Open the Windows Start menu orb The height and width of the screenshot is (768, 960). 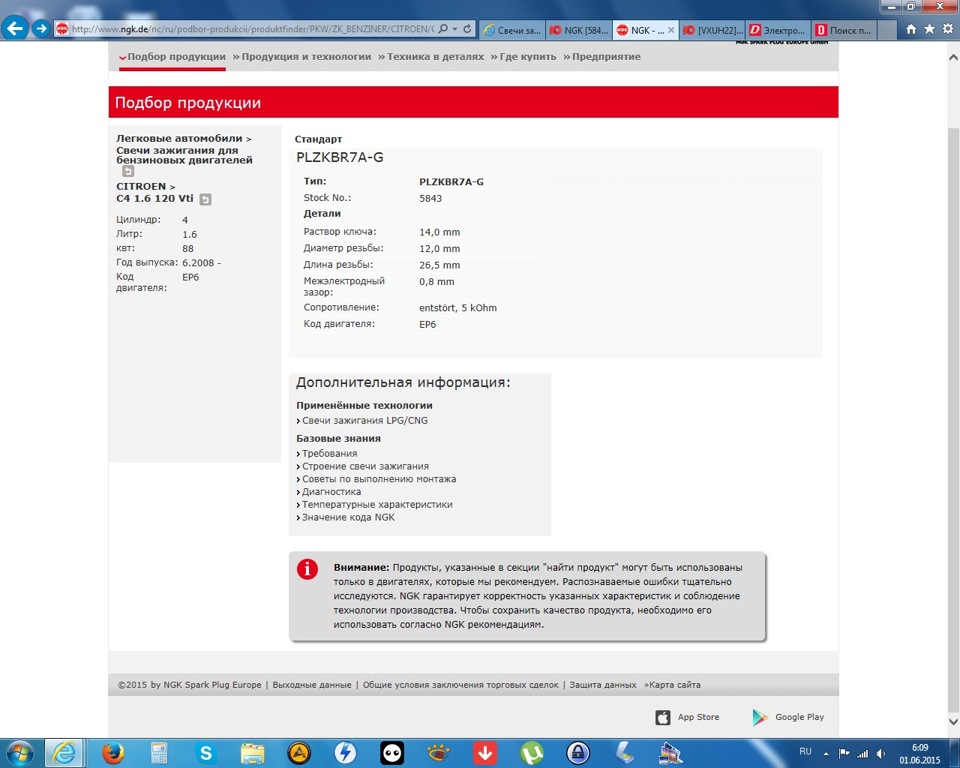pos(20,753)
